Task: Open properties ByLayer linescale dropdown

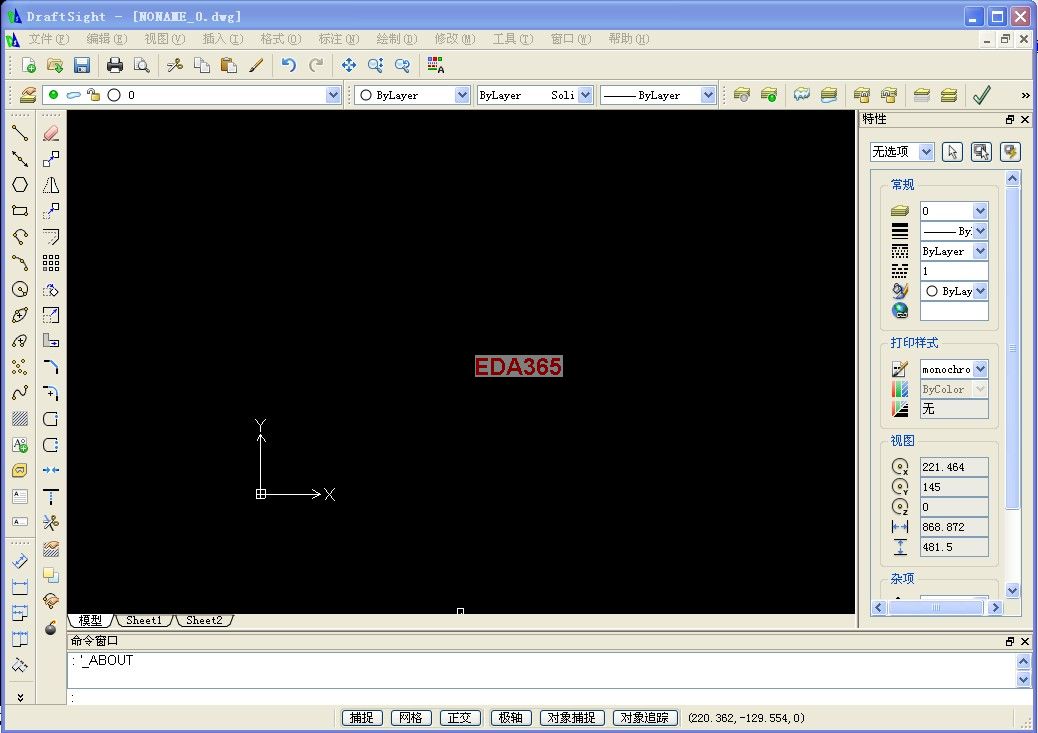Action: click(x=980, y=251)
